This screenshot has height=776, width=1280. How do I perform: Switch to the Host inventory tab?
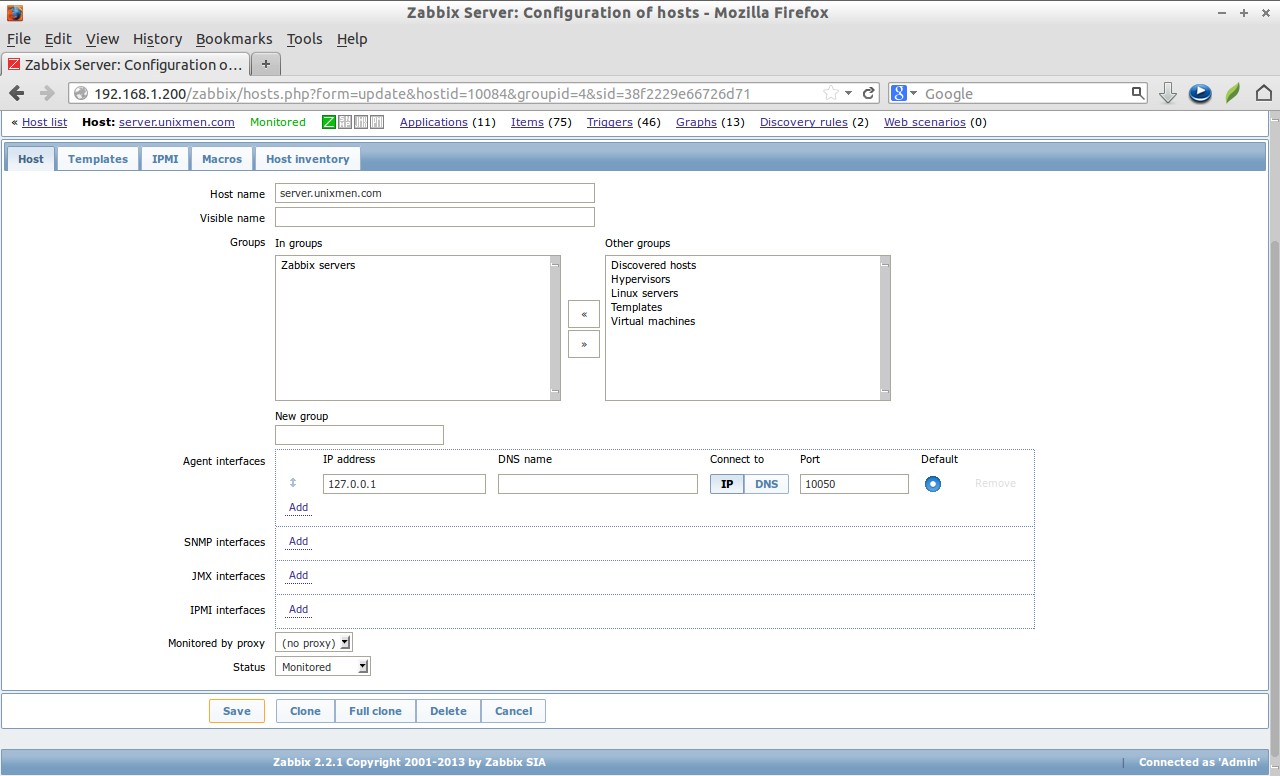308,159
